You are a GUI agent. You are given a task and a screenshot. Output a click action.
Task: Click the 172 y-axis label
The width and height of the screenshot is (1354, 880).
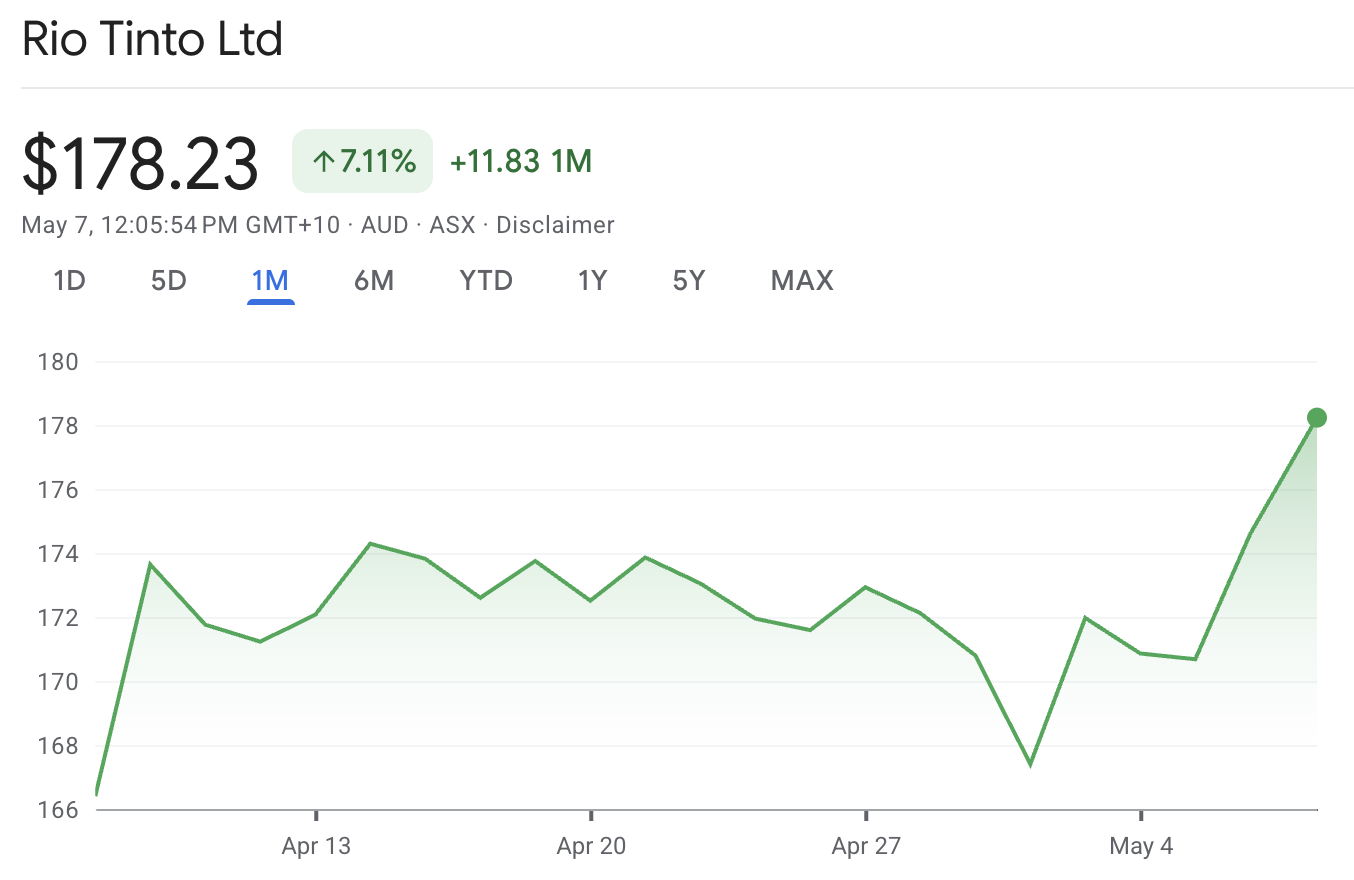[x=57, y=617]
